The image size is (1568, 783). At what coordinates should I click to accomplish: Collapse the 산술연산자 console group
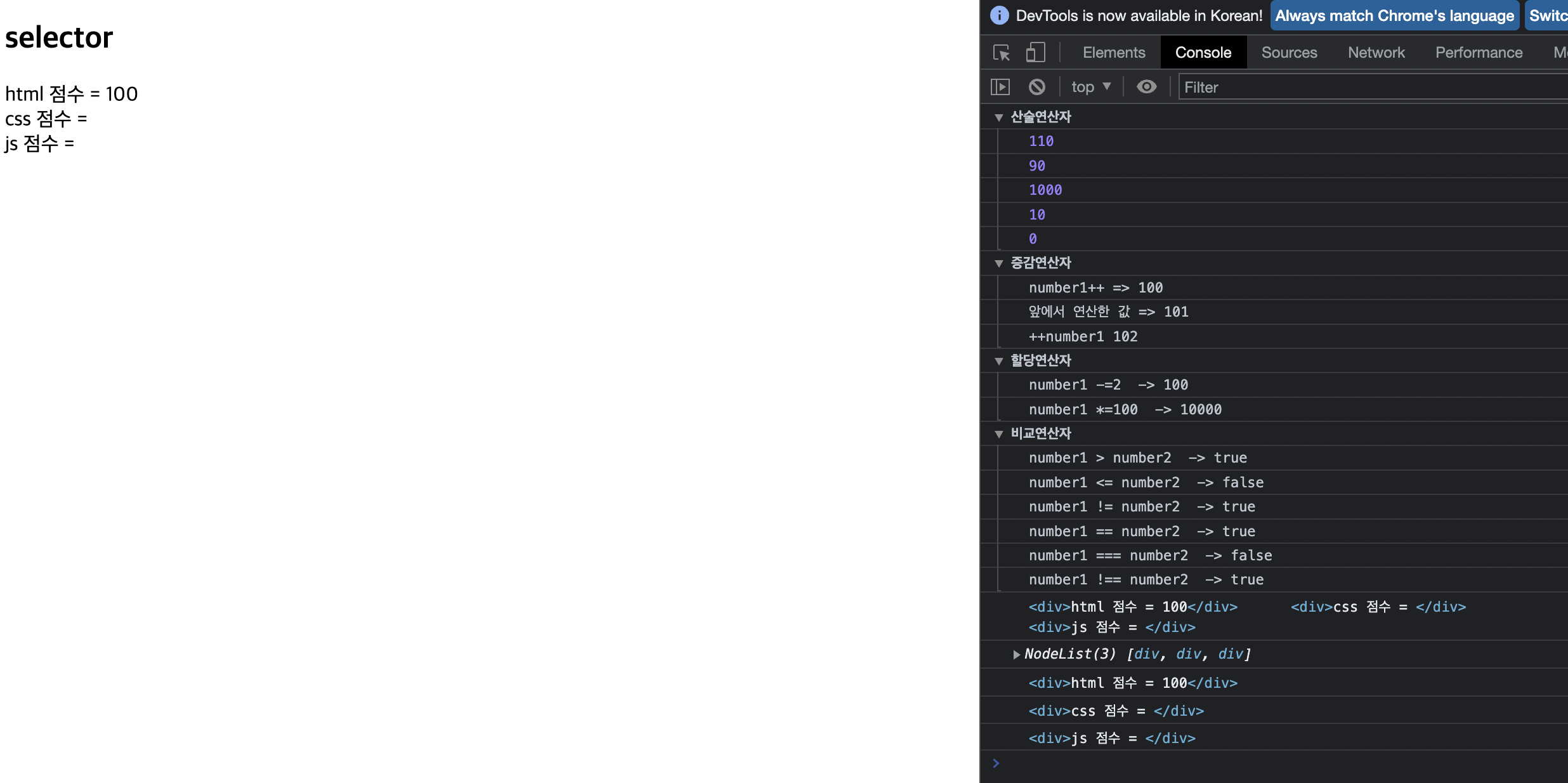point(999,117)
